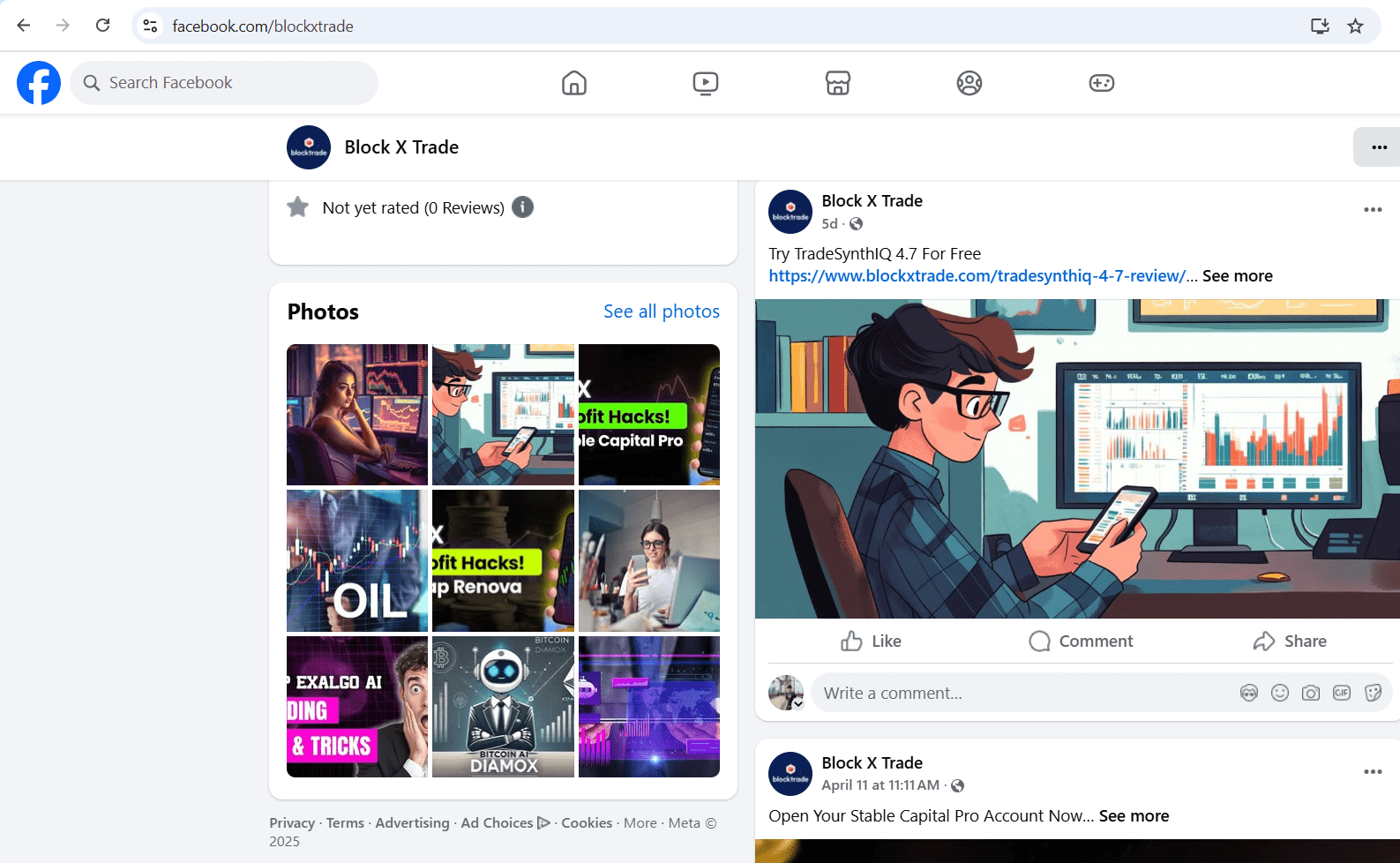Open options menu on TradeSynthIQ post
This screenshot has width=1400, height=863.
point(1373,210)
